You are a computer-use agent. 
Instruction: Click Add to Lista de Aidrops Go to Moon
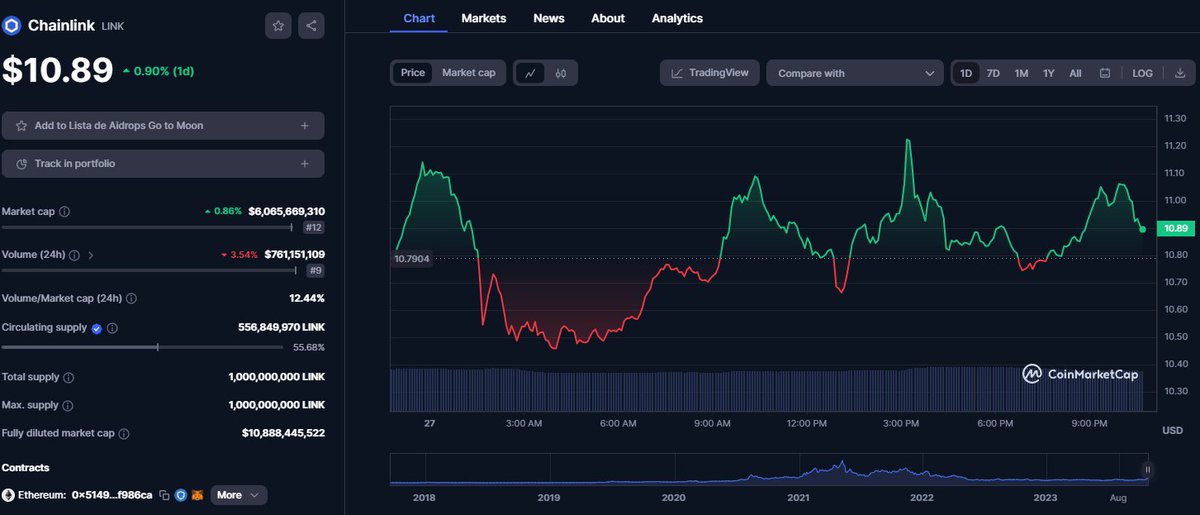(163, 126)
